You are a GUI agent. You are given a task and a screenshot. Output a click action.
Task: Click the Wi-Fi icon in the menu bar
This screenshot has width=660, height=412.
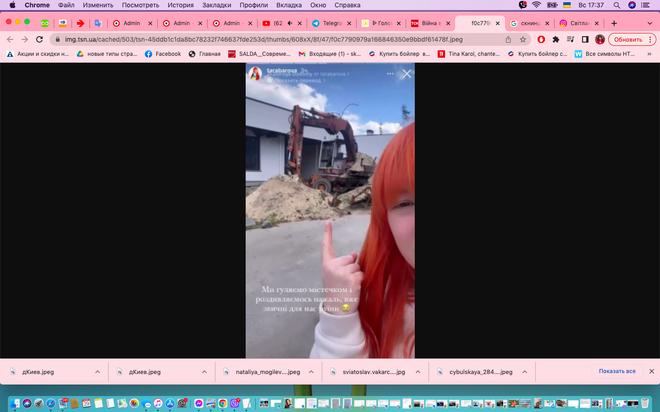(536, 5)
